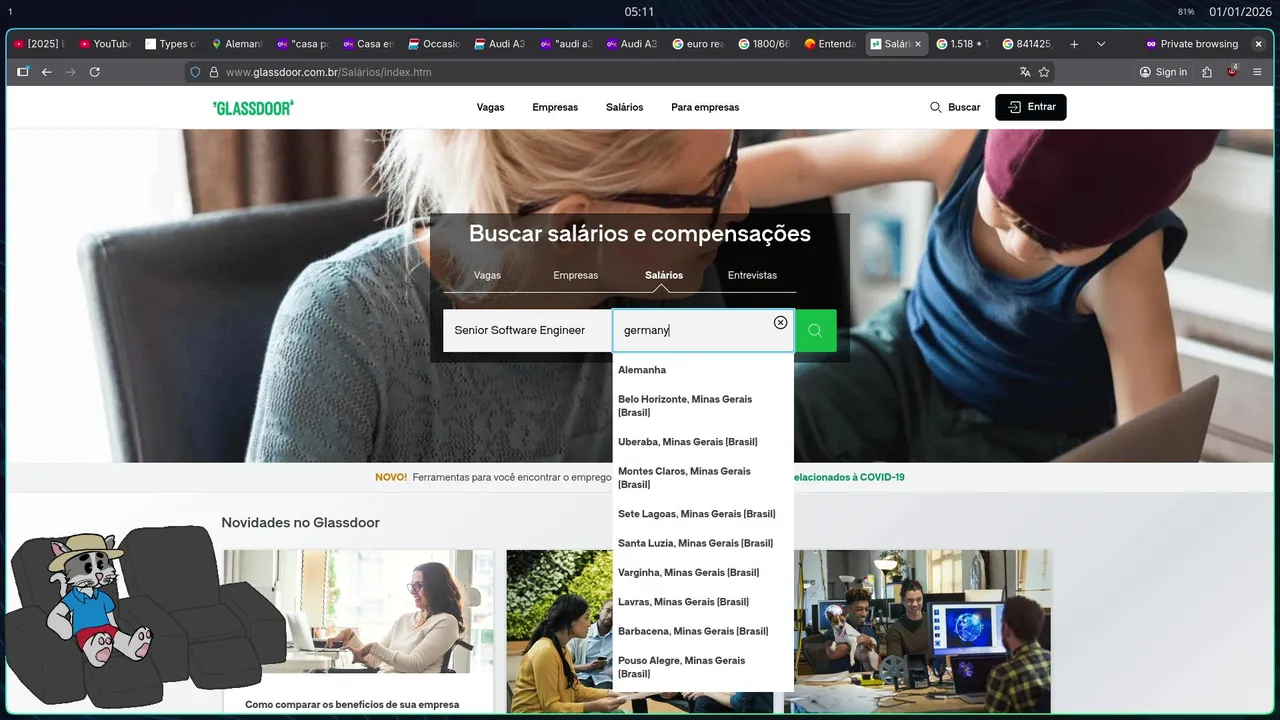
Task: Switch to the Types tab
Action: pos(170,44)
